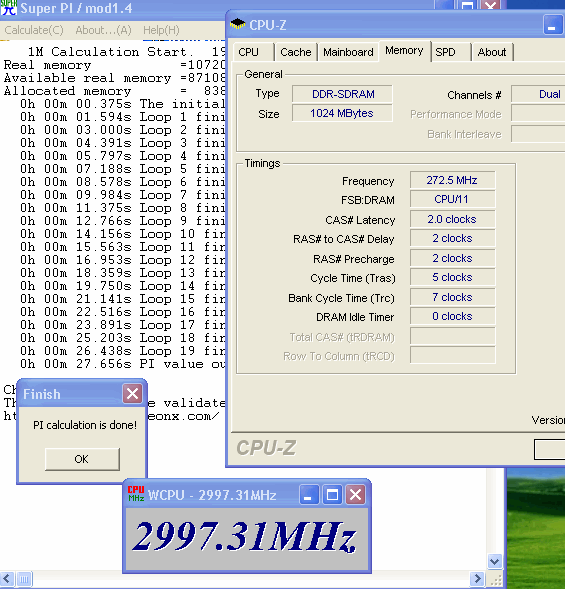The image size is (565, 589).
Task: Click the 2997.31MHz readout in WCPU
Action: tap(245, 536)
